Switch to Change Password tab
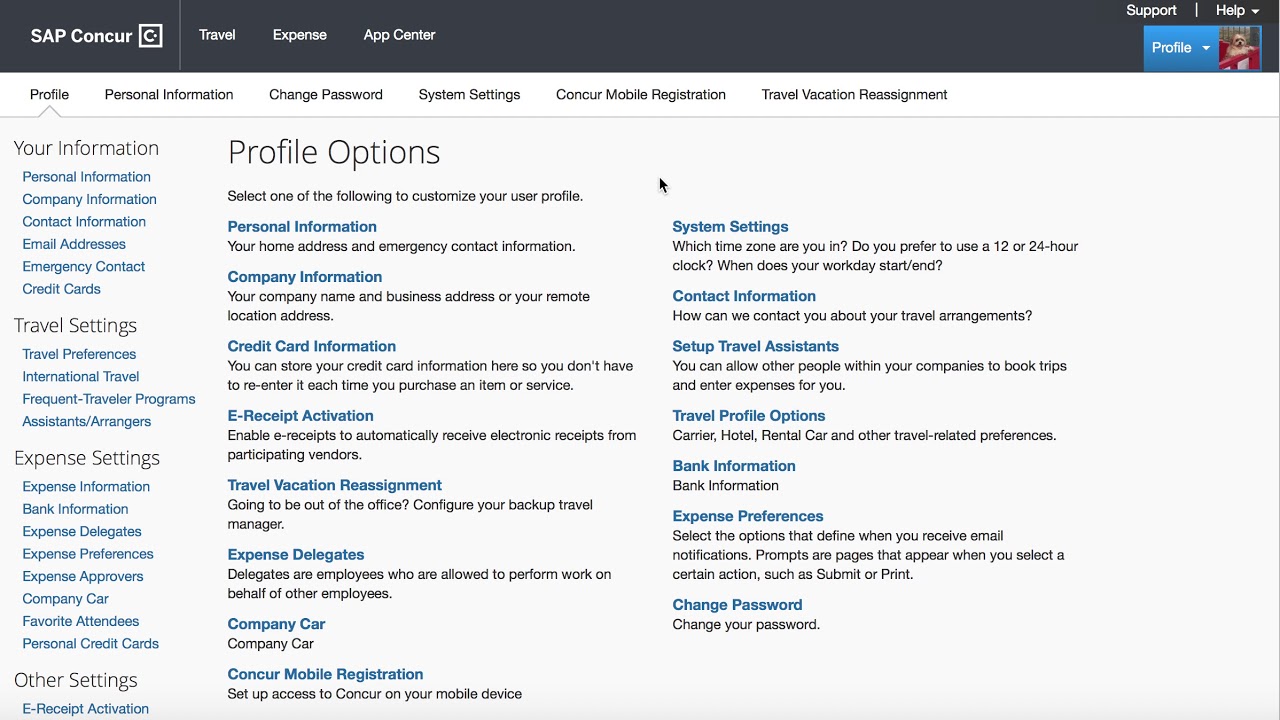The width and height of the screenshot is (1280, 720). 326,95
